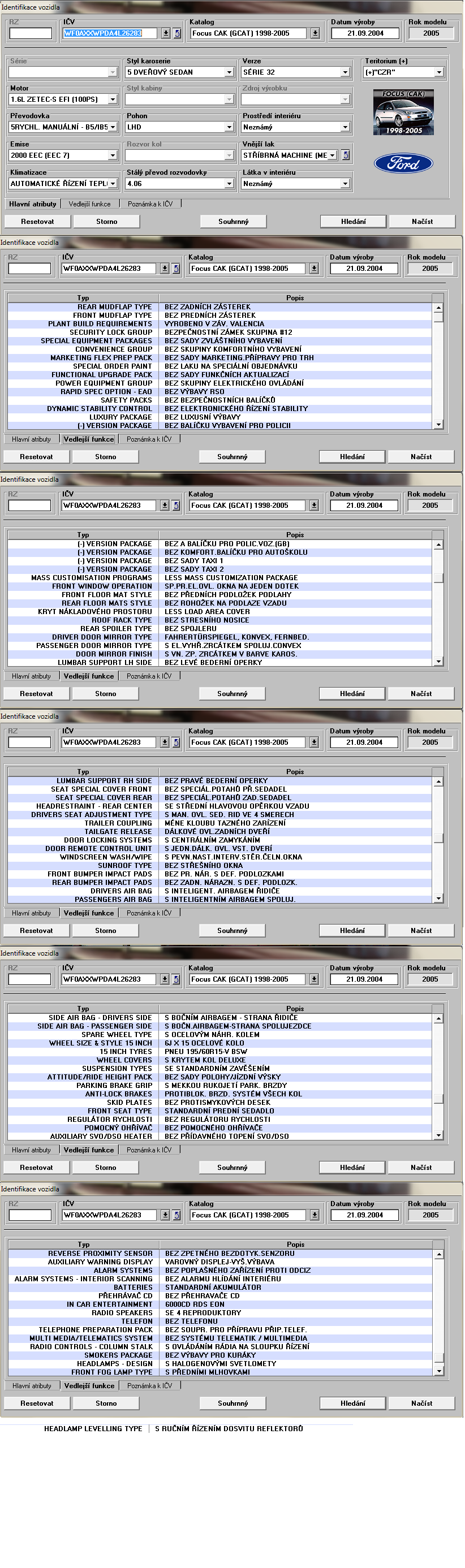Switch to Vedlejší funkce tab under Klimatizace
The height and width of the screenshot is (1568, 465).
(89, 204)
